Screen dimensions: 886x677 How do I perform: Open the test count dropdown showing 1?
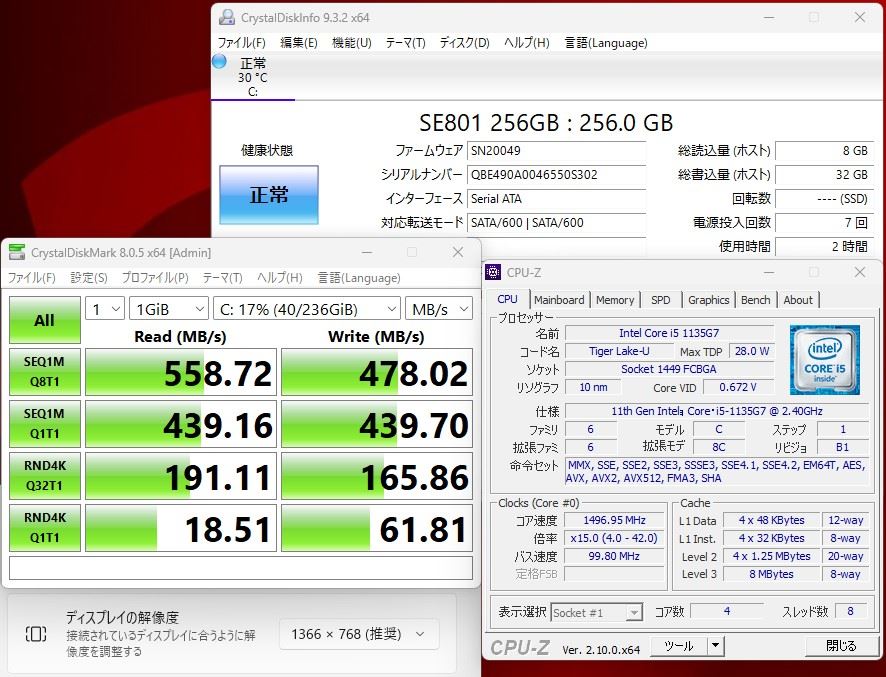105,309
